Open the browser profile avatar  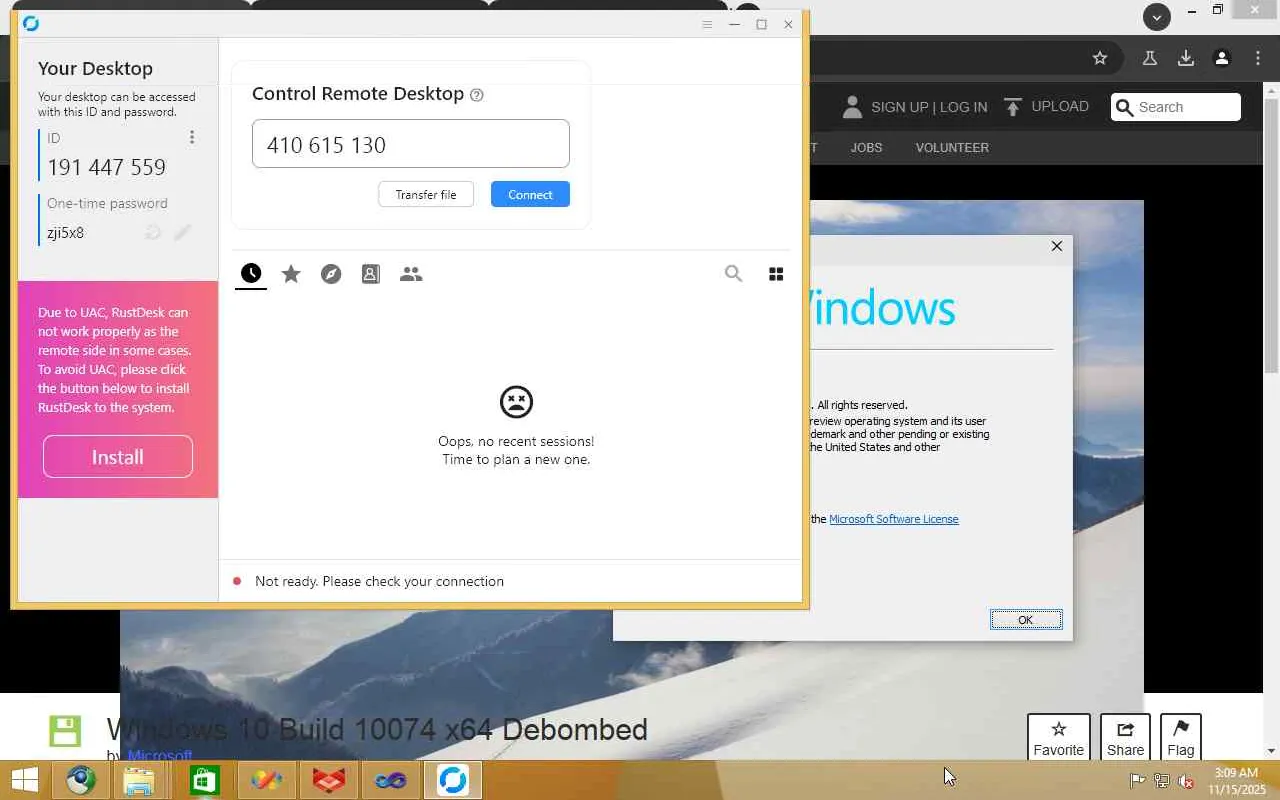(x=1222, y=58)
